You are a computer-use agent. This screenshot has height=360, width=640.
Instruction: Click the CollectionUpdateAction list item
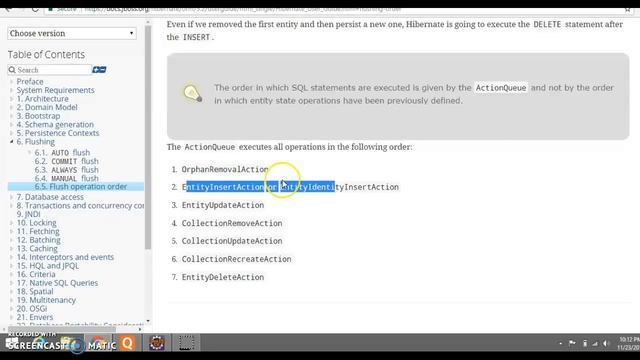pyautogui.click(x=232, y=241)
